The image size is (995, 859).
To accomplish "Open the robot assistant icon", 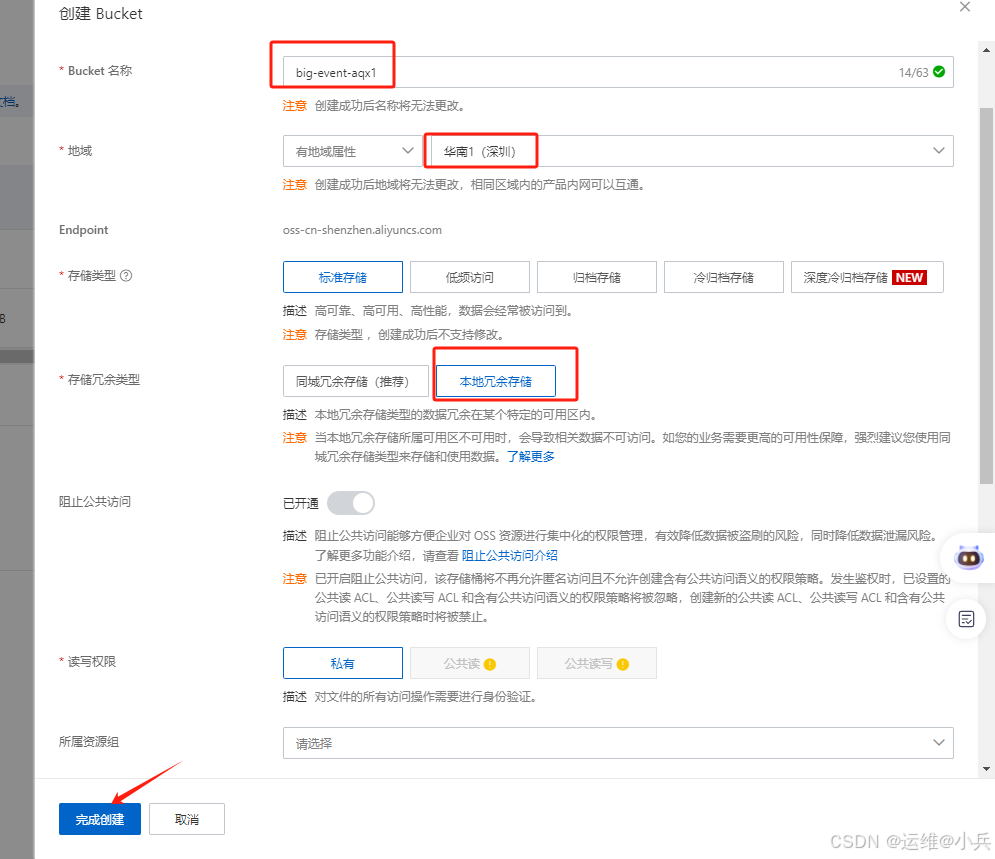I will pyautogui.click(x=969, y=558).
